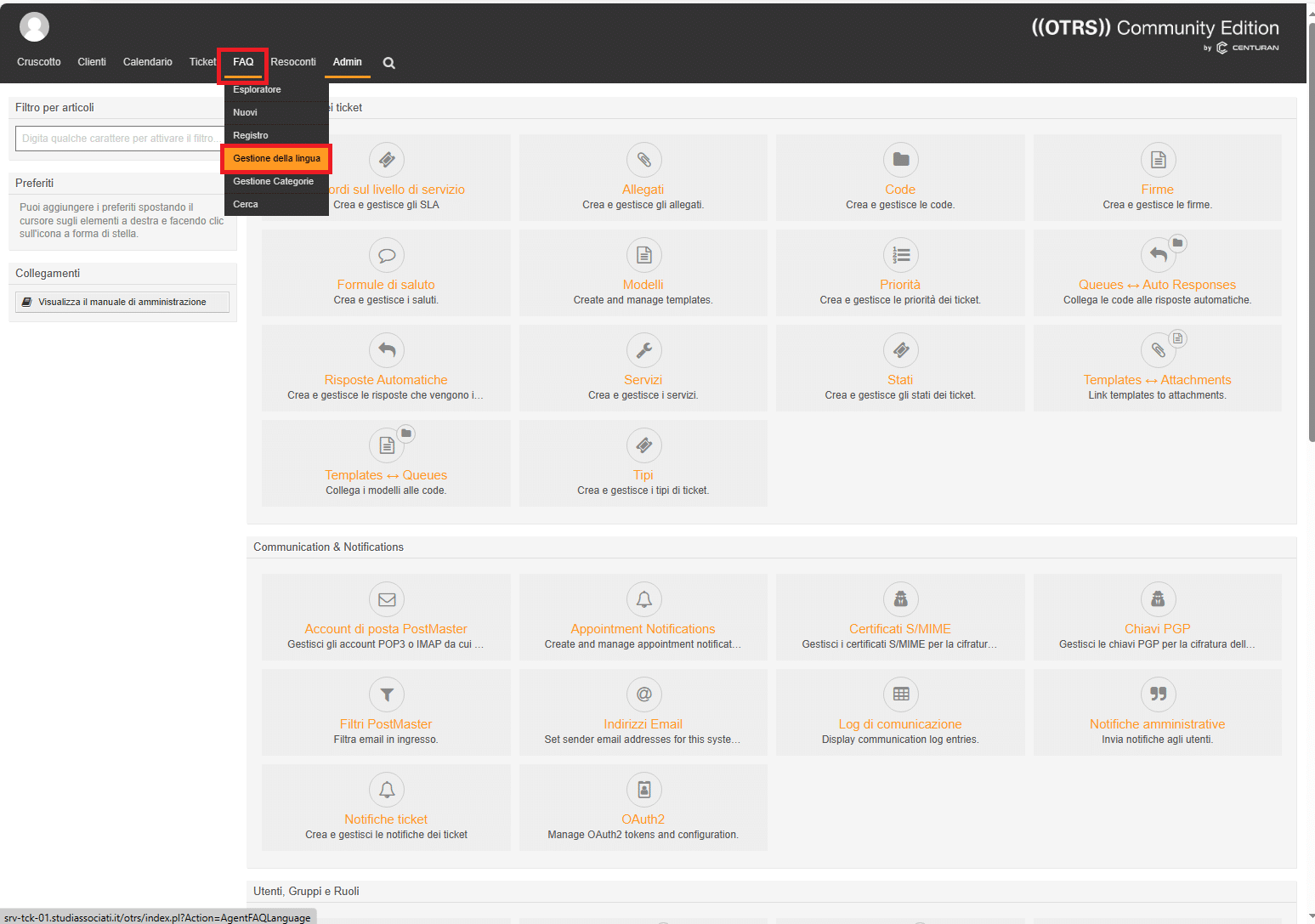Viewport: 1315px width, 924px height.
Task: Open the search magnifier icon
Action: pos(388,63)
